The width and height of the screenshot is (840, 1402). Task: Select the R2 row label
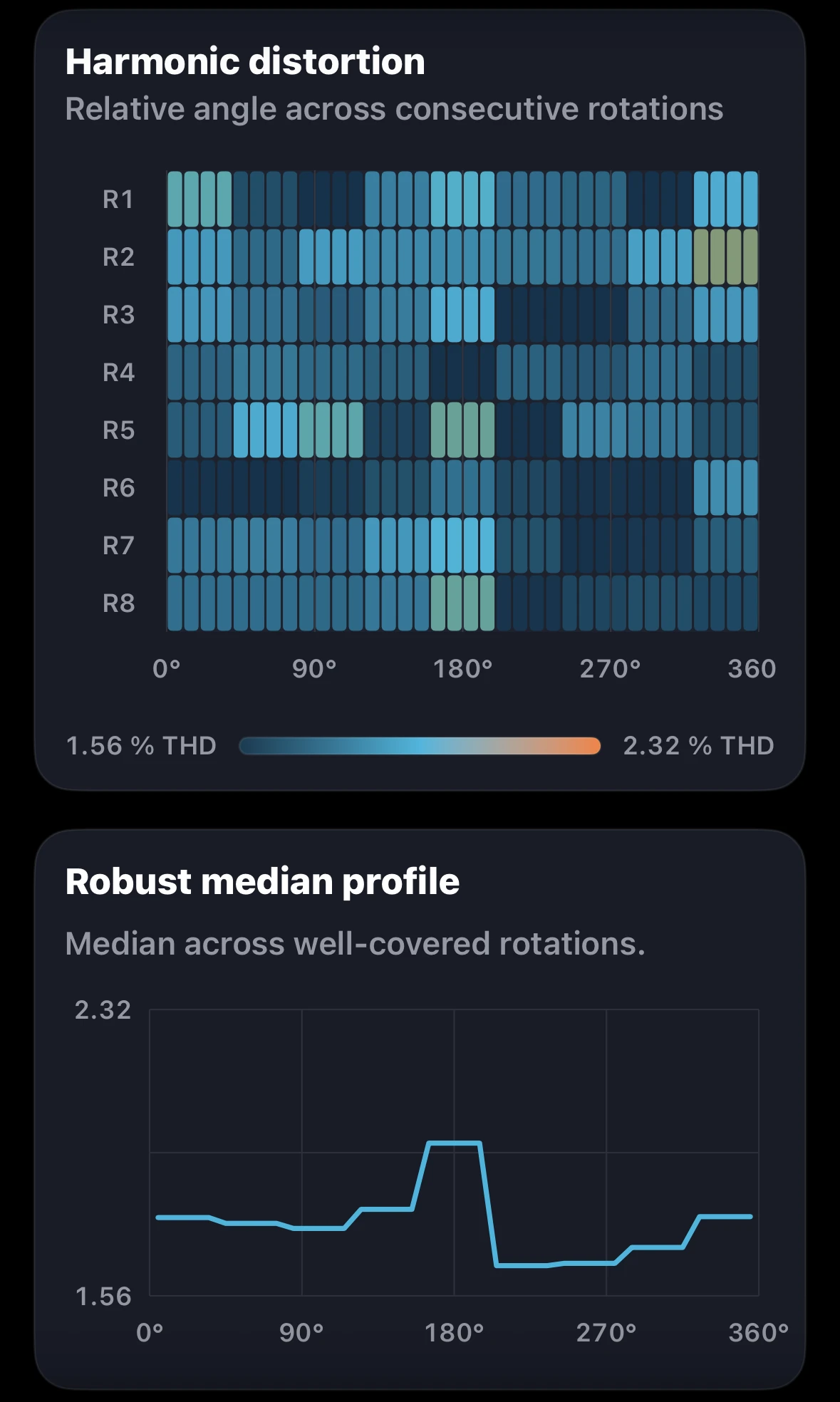click(x=118, y=257)
